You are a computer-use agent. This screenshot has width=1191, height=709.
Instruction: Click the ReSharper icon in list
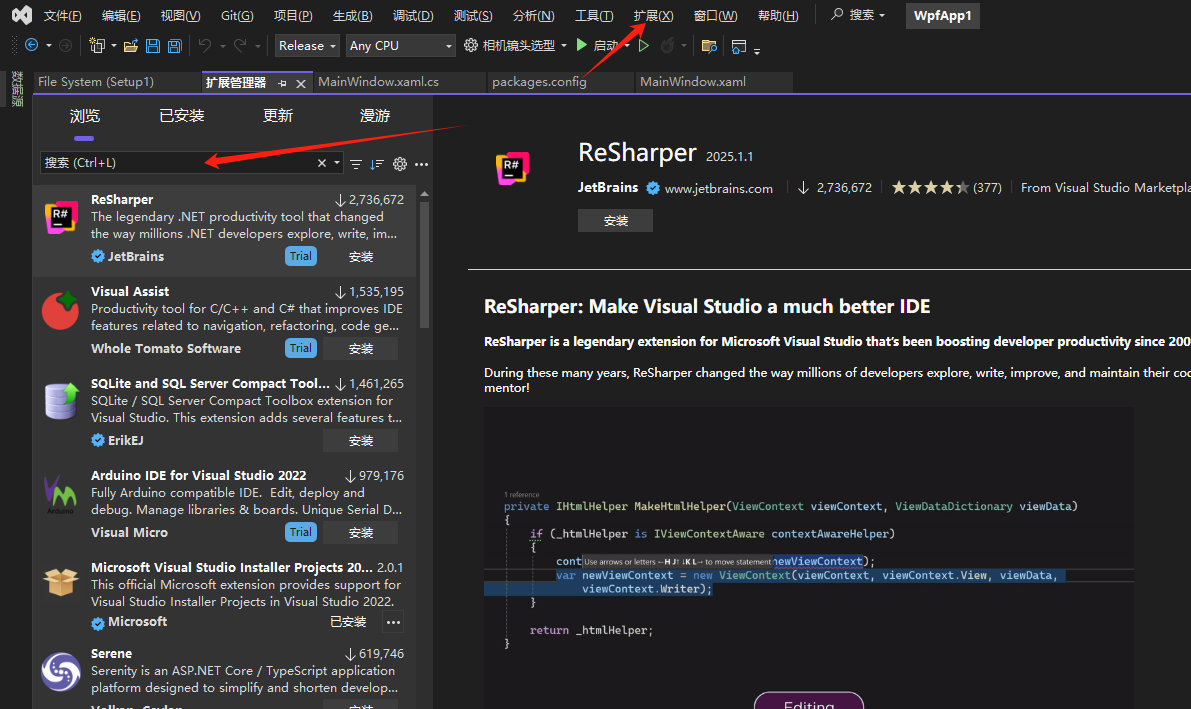[61, 217]
